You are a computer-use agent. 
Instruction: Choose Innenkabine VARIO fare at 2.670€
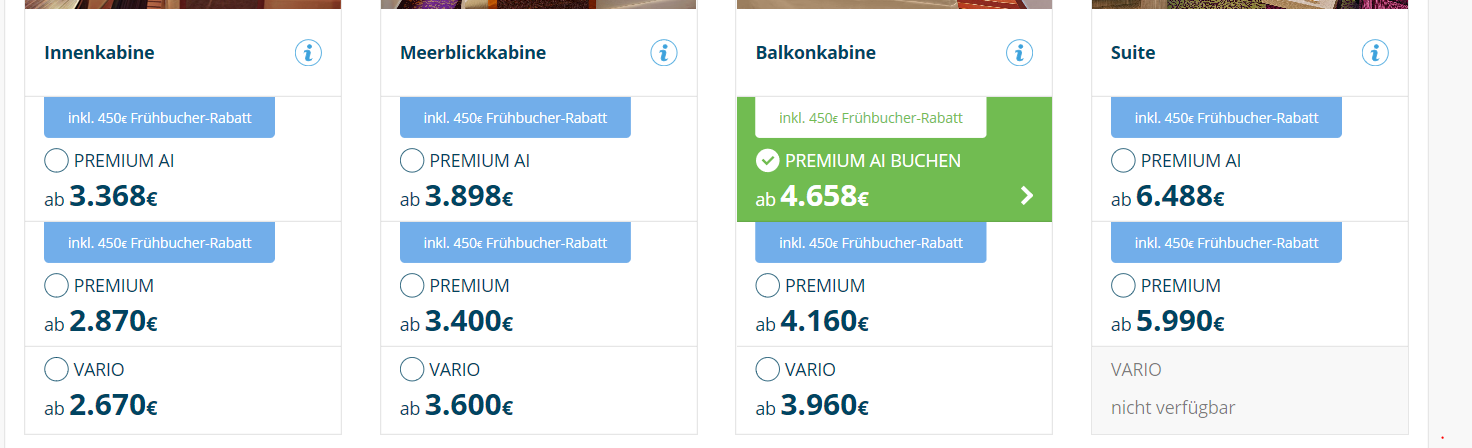point(57,370)
